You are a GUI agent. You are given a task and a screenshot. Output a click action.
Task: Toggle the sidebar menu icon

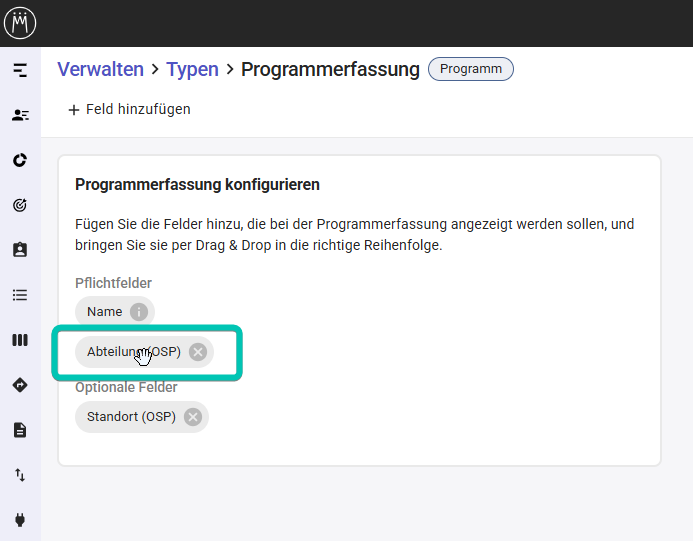coord(20,70)
